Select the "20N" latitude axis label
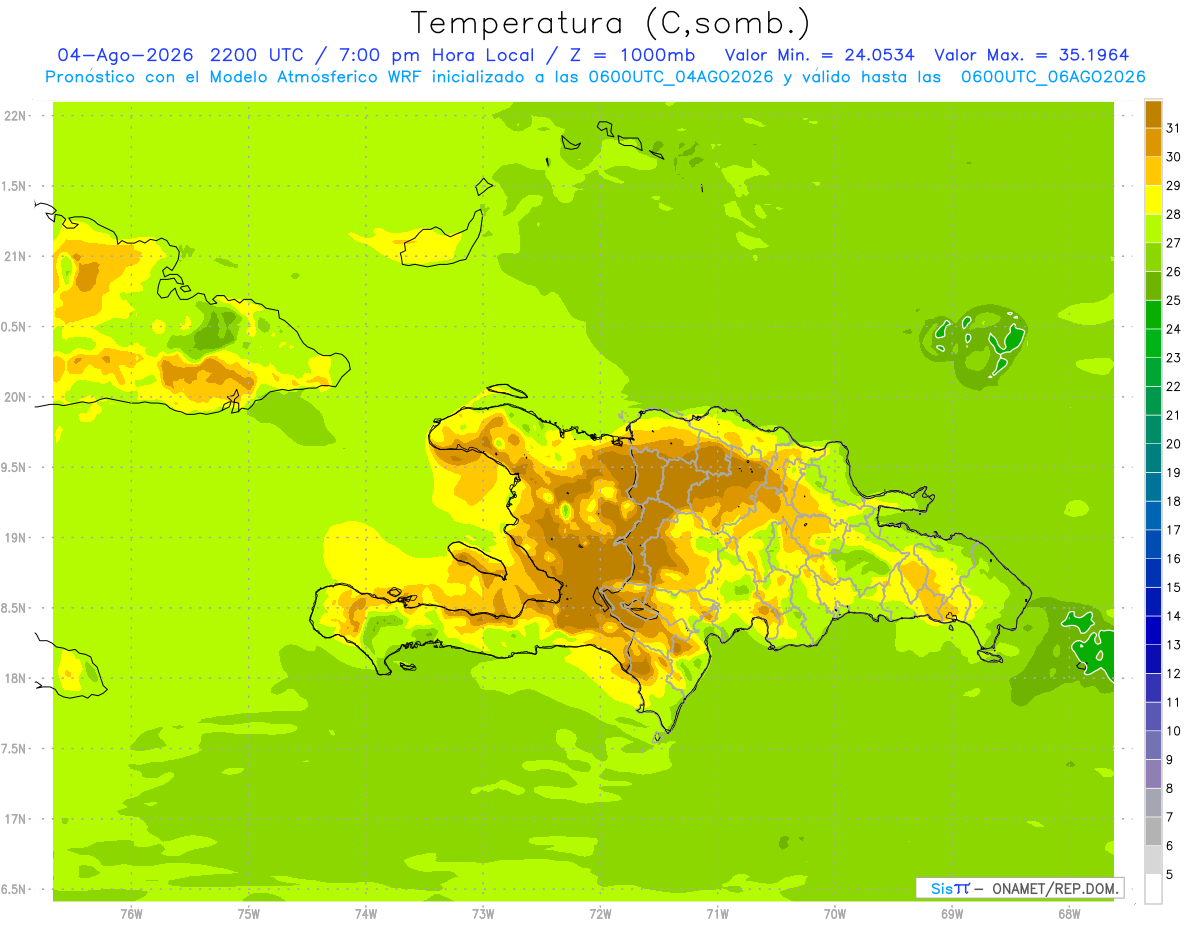The image size is (1200, 927). [x=14, y=397]
